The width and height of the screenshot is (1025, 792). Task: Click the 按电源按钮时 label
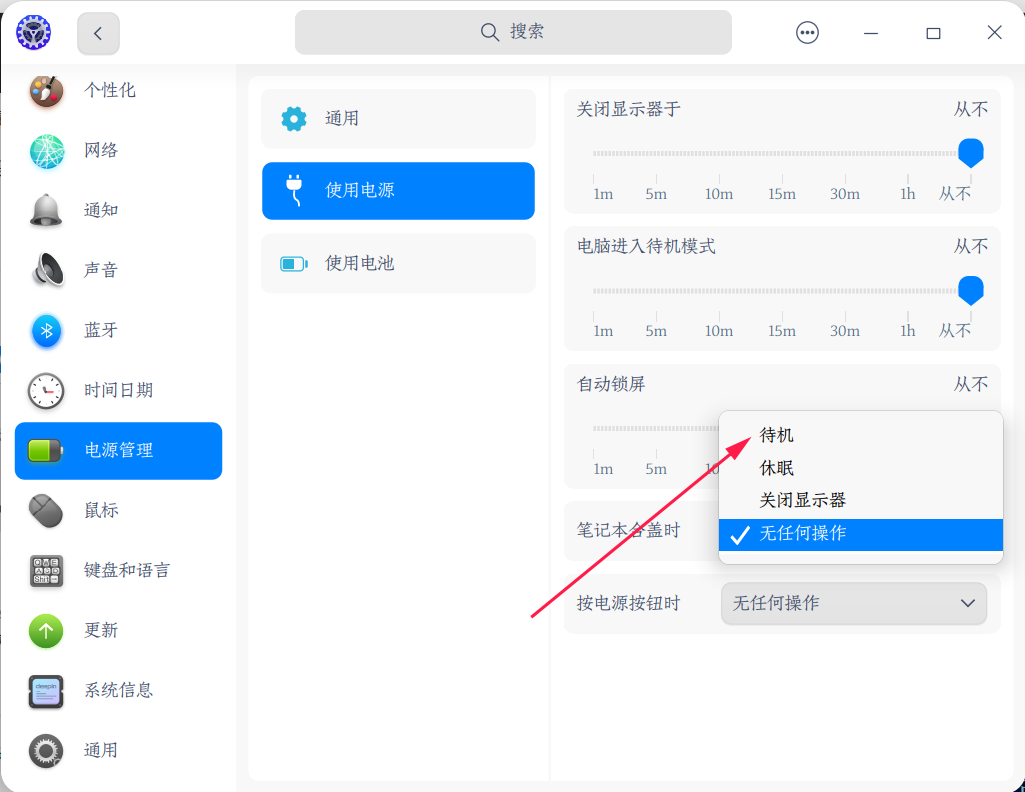[x=628, y=603]
